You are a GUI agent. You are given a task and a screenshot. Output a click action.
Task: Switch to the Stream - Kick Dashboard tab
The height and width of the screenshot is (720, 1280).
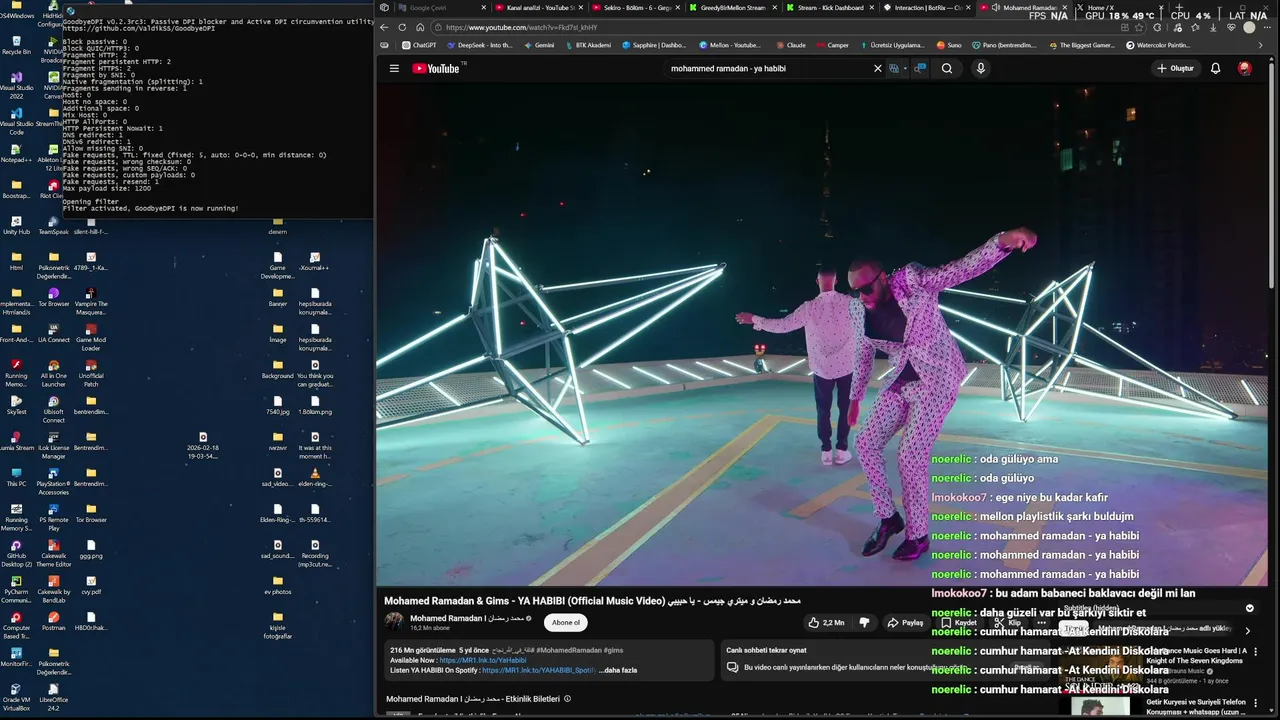click(828, 7)
